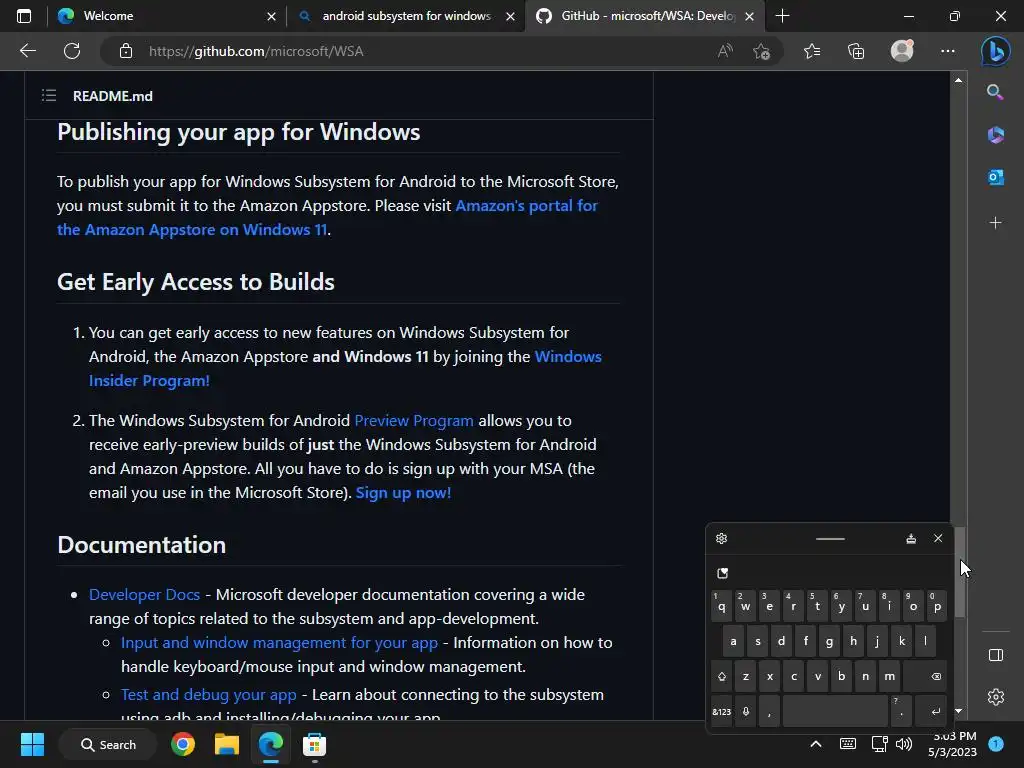Open touch keyboard settings gear

pyautogui.click(x=721, y=538)
